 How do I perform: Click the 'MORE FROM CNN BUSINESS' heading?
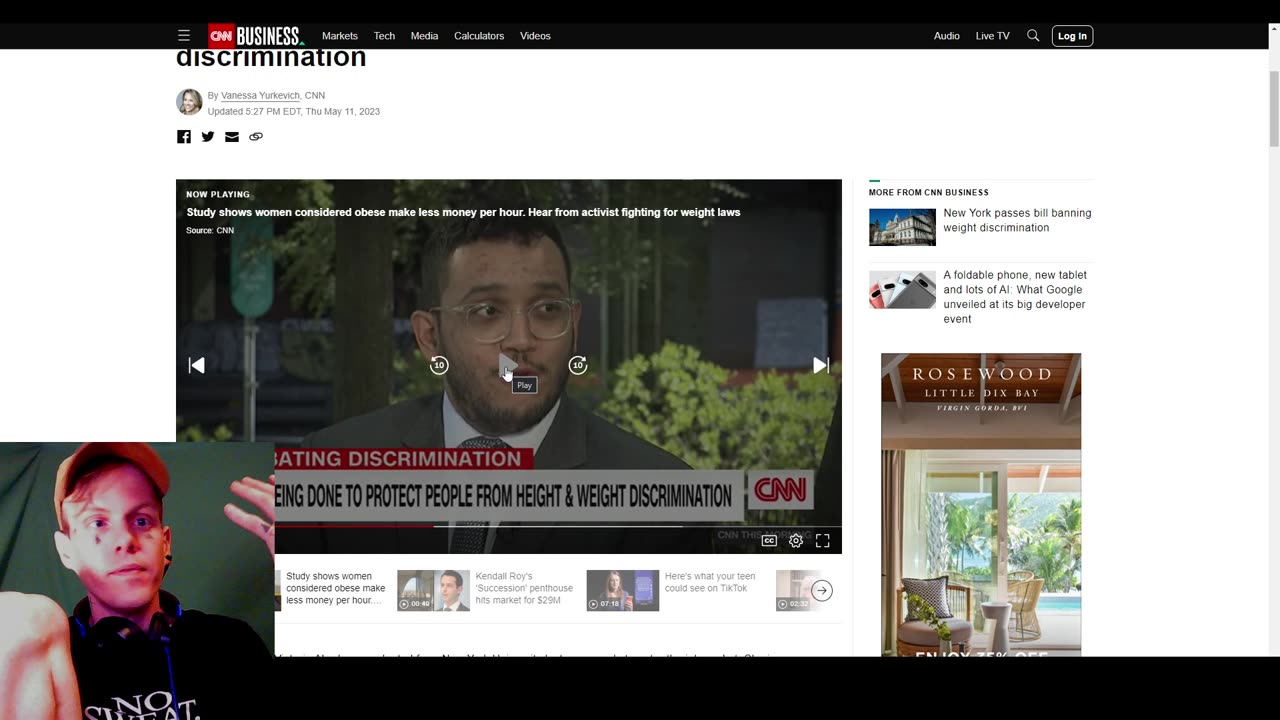pyautogui.click(x=929, y=192)
